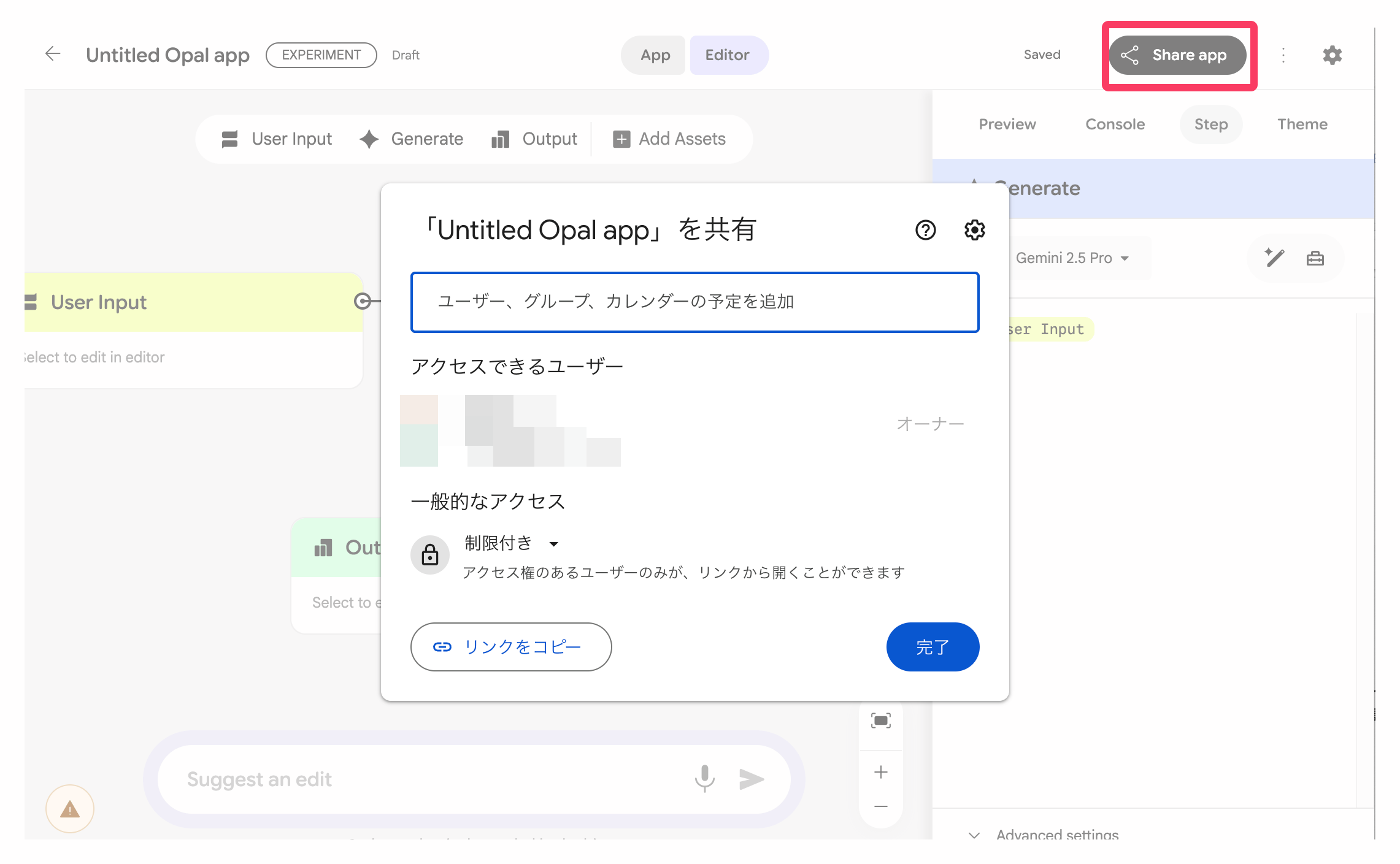Open the Gemini 2.5 Pro model dropdown
The image size is (1400, 864).
1072,258
